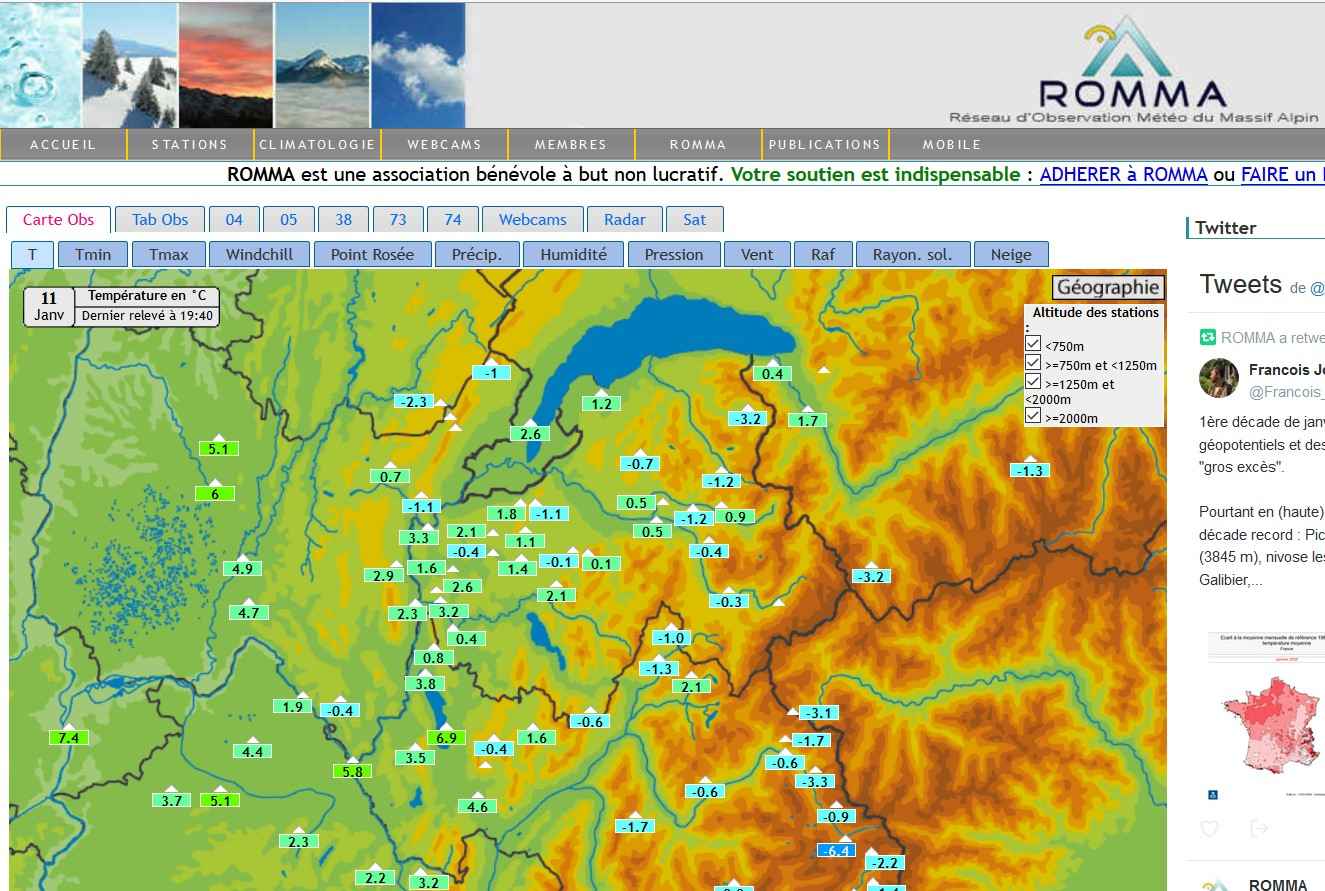
Task: Show Pression values on map
Action: [x=673, y=254]
